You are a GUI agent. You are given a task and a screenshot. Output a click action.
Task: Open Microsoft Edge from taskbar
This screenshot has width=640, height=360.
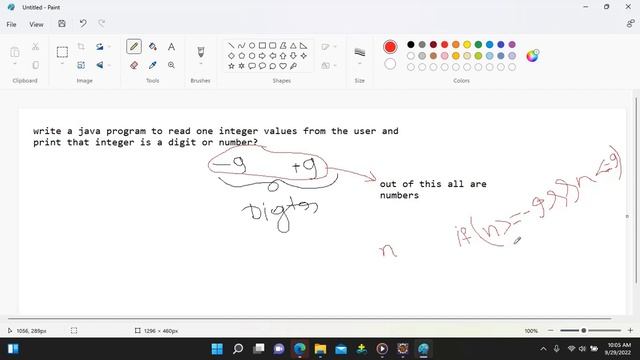pos(300,349)
